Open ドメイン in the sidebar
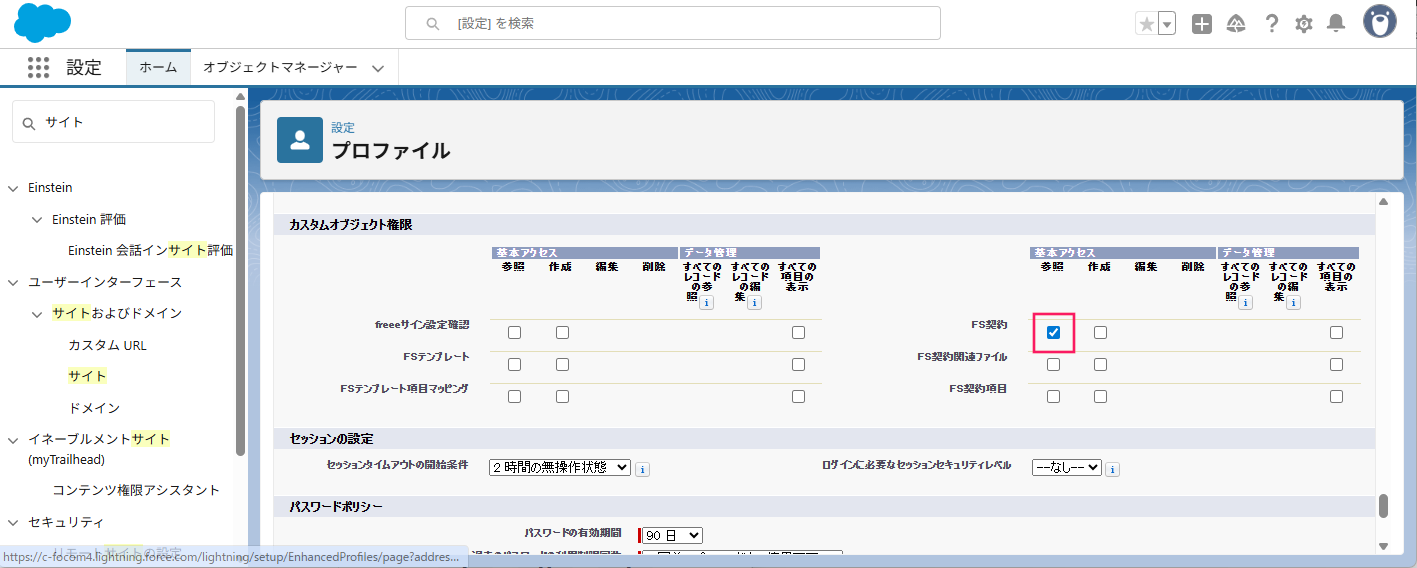1417x568 pixels. coord(94,408)
